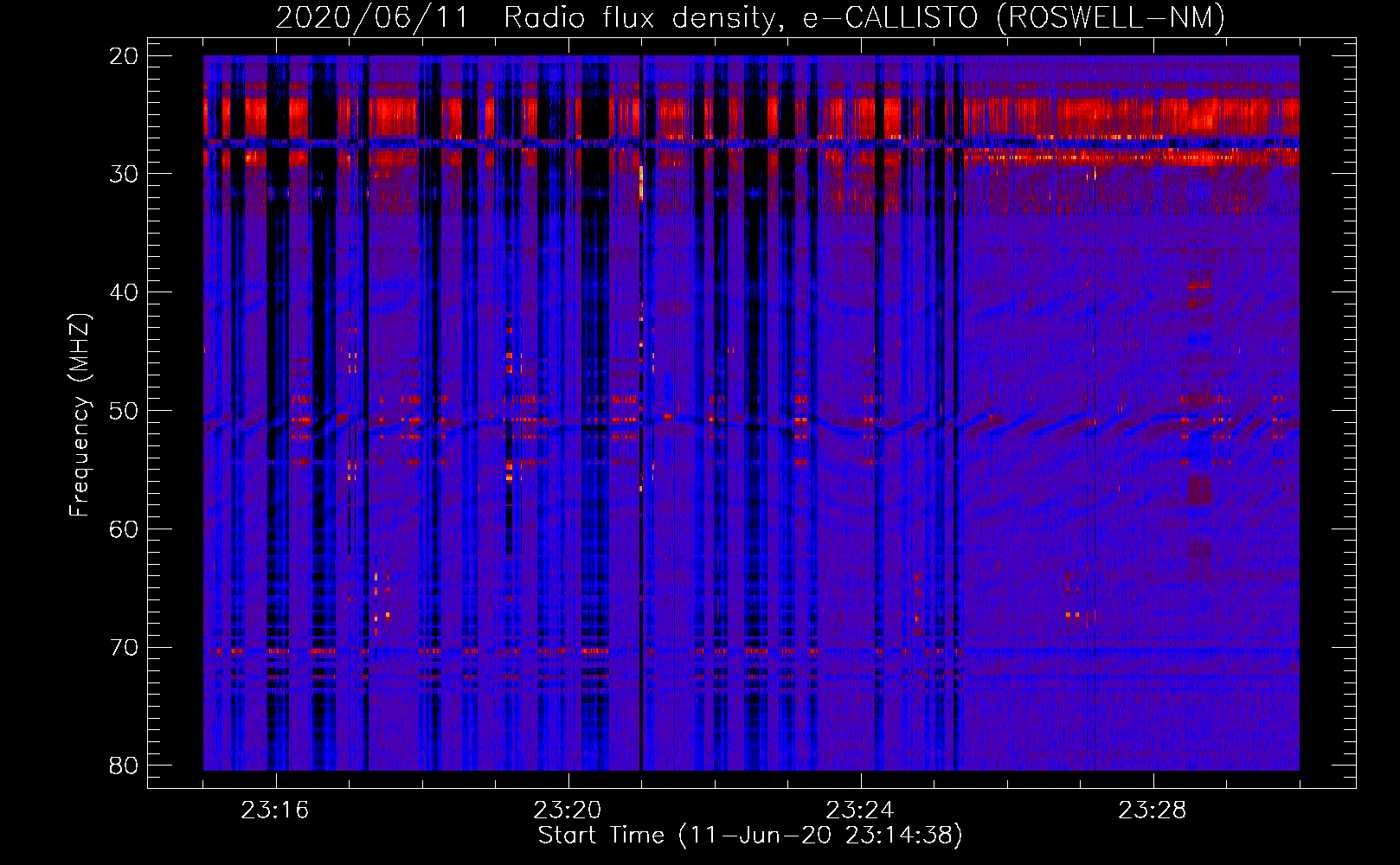Click the time tick label '23:20'
1400x865 pixels.
[x=568, y=811]
